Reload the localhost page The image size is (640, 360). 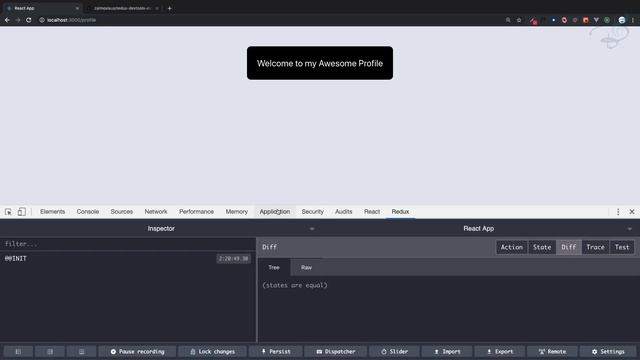pos(29,20)
